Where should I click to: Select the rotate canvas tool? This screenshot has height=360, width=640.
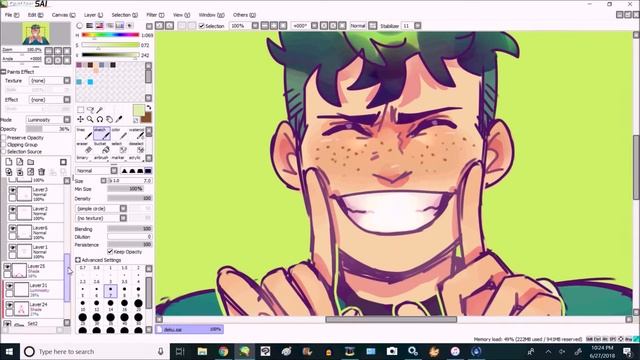[x=100, y=119]
